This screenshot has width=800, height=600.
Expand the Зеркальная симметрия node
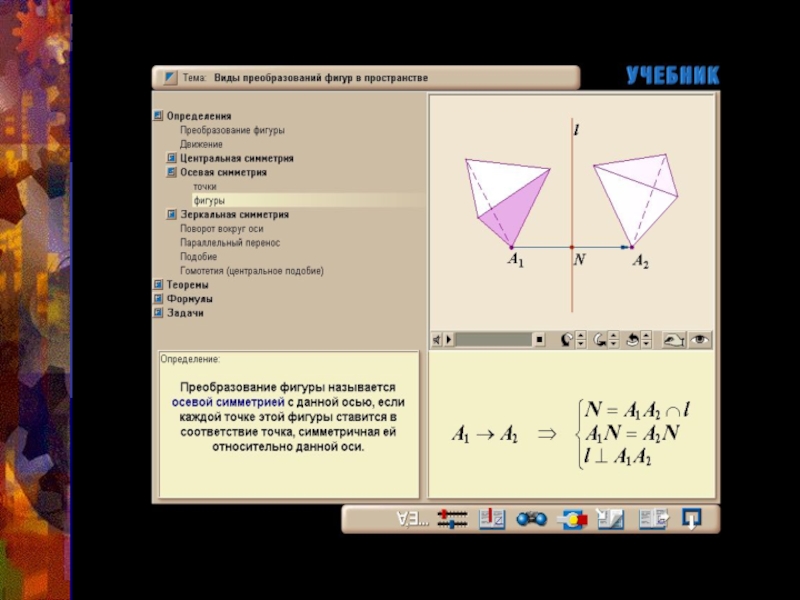pos(172,214)
